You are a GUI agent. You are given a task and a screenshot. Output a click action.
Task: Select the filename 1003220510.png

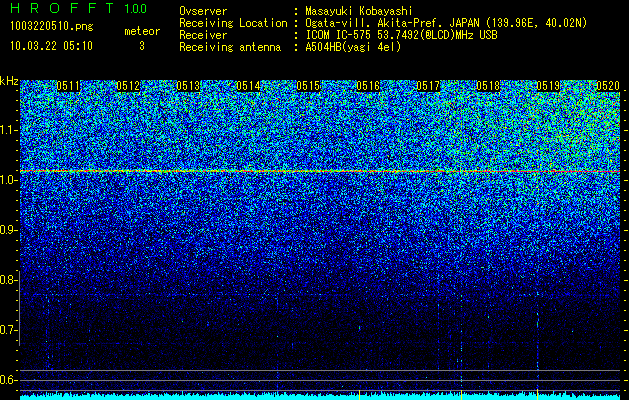pos(52,27)
